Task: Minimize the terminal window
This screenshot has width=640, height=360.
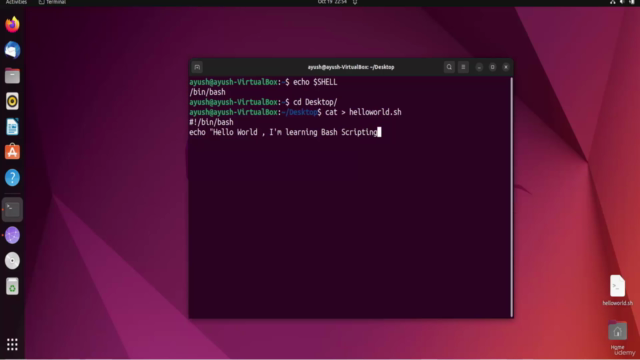Action: [479, 67]
